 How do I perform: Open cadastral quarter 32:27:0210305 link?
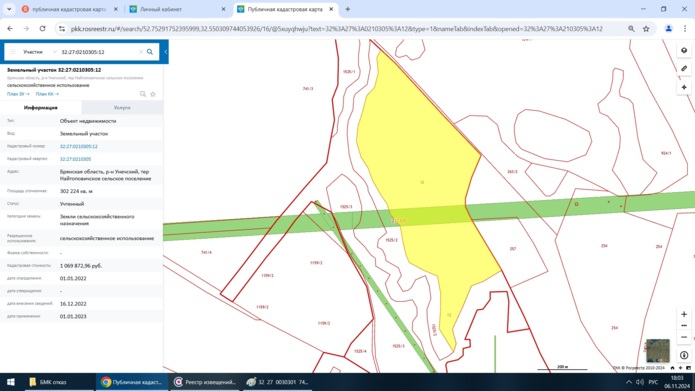(75, 159)
